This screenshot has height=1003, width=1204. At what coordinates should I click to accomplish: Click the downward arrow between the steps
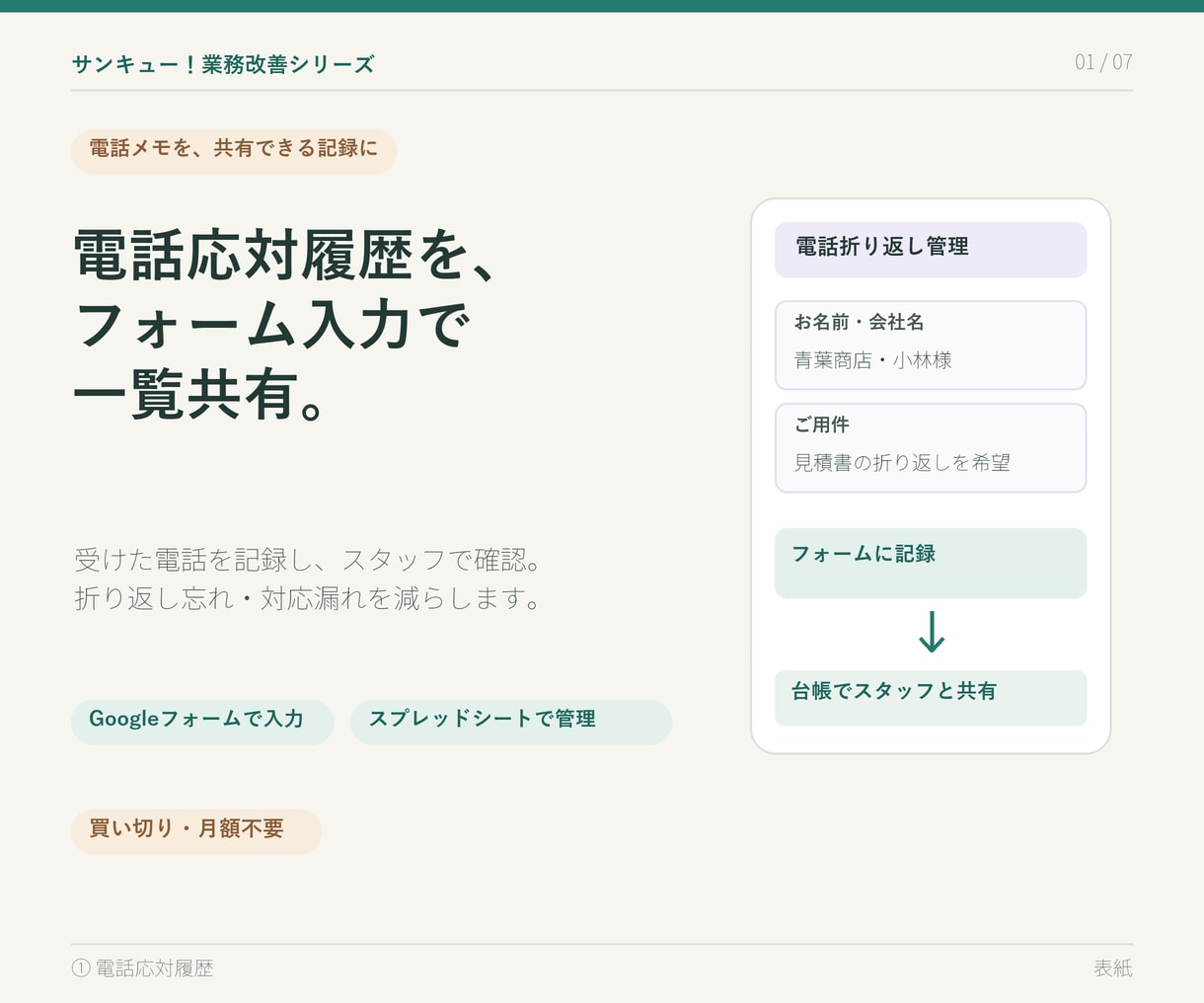[x=932, y=633]
